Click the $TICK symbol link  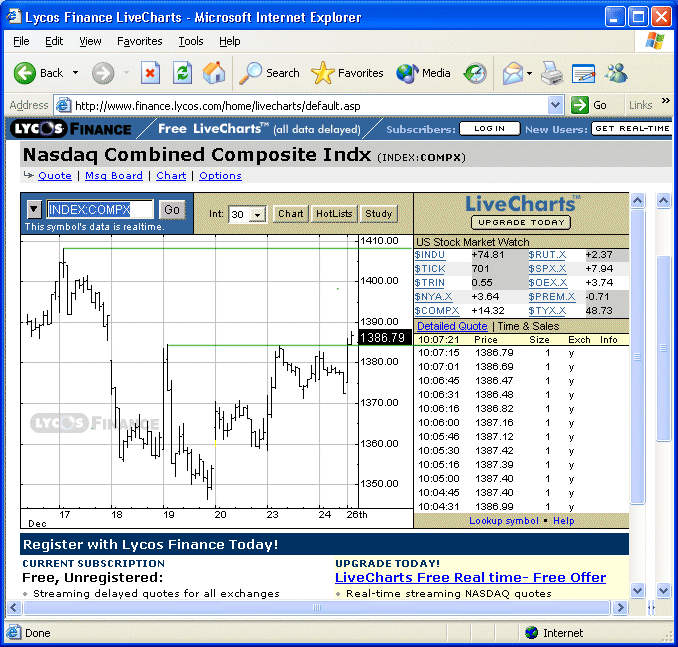[x=429, y=269]
